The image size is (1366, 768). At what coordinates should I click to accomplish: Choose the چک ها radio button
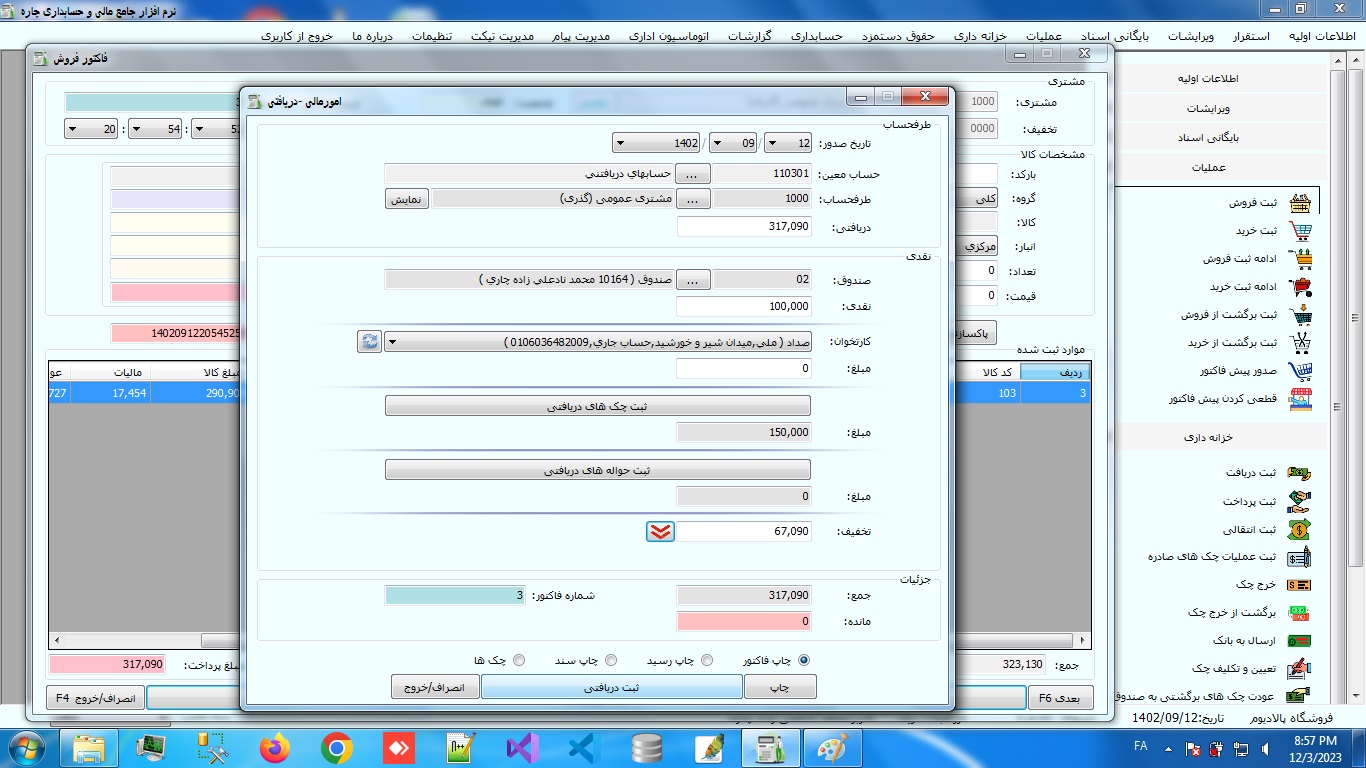pos(518,660)
